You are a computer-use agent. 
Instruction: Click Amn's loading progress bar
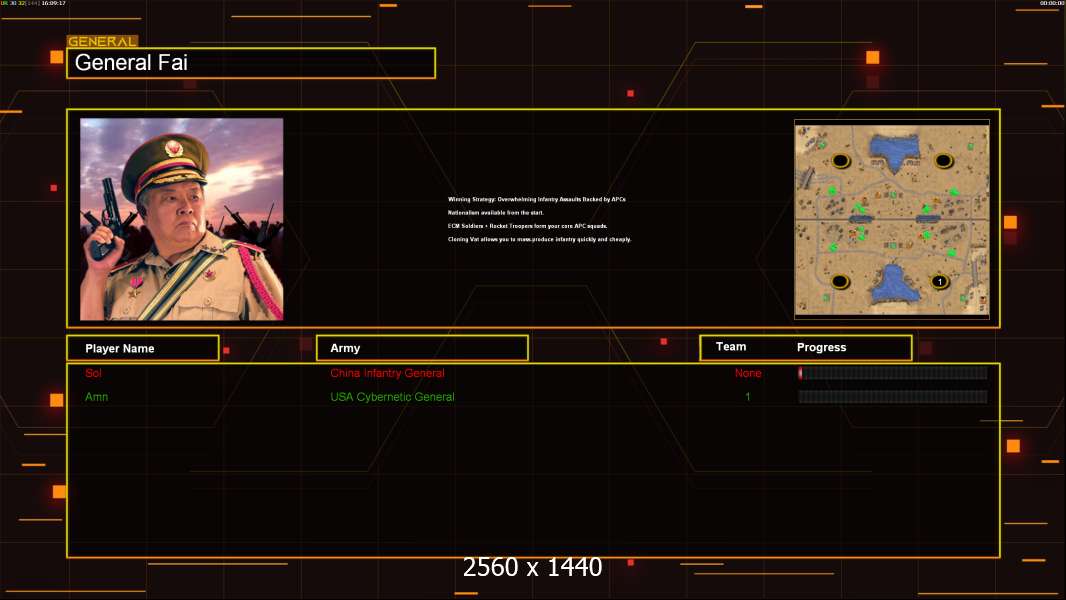tap(892, 397)
